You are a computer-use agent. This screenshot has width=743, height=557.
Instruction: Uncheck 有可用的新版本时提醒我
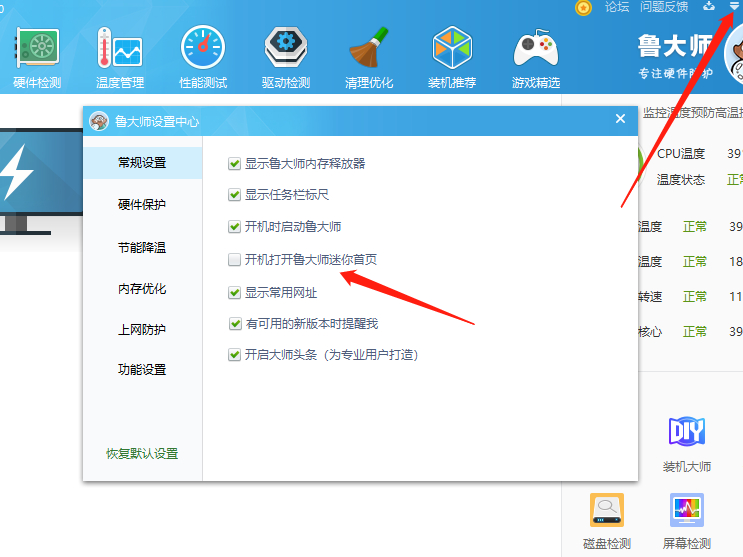235,324
